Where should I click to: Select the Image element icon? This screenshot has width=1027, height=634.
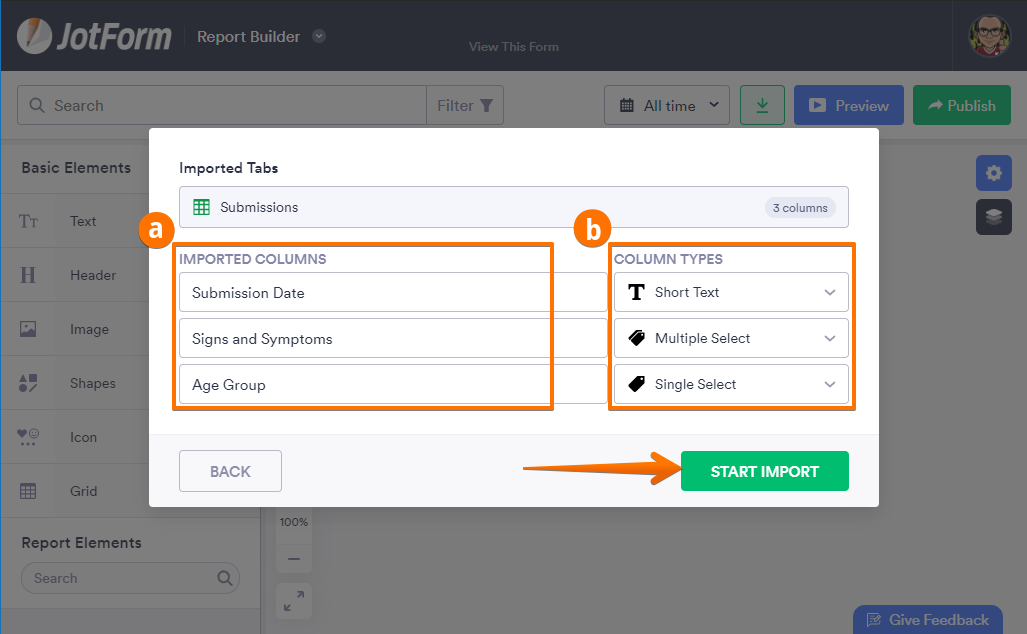point(28,329)
